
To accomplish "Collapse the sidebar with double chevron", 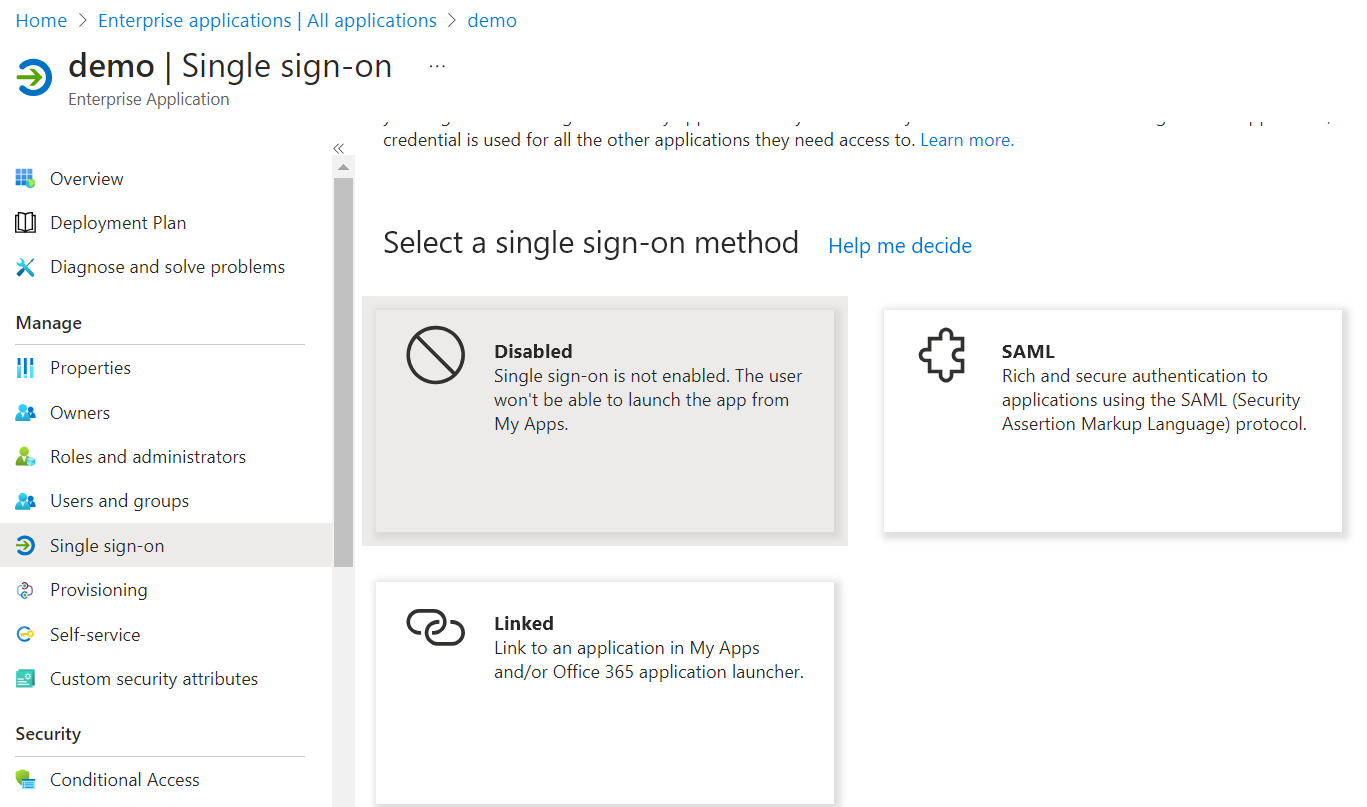I will pos(338,148).
